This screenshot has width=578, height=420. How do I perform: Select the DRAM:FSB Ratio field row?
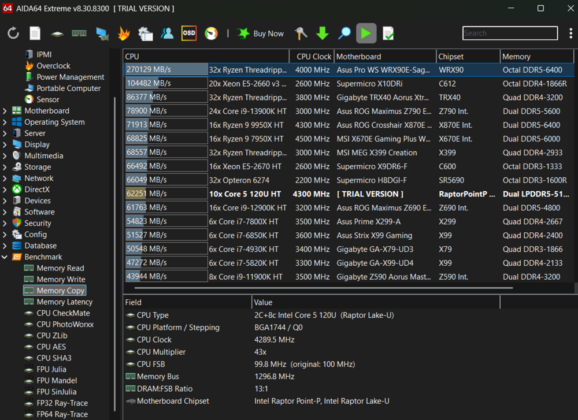[x=311, y=389]
